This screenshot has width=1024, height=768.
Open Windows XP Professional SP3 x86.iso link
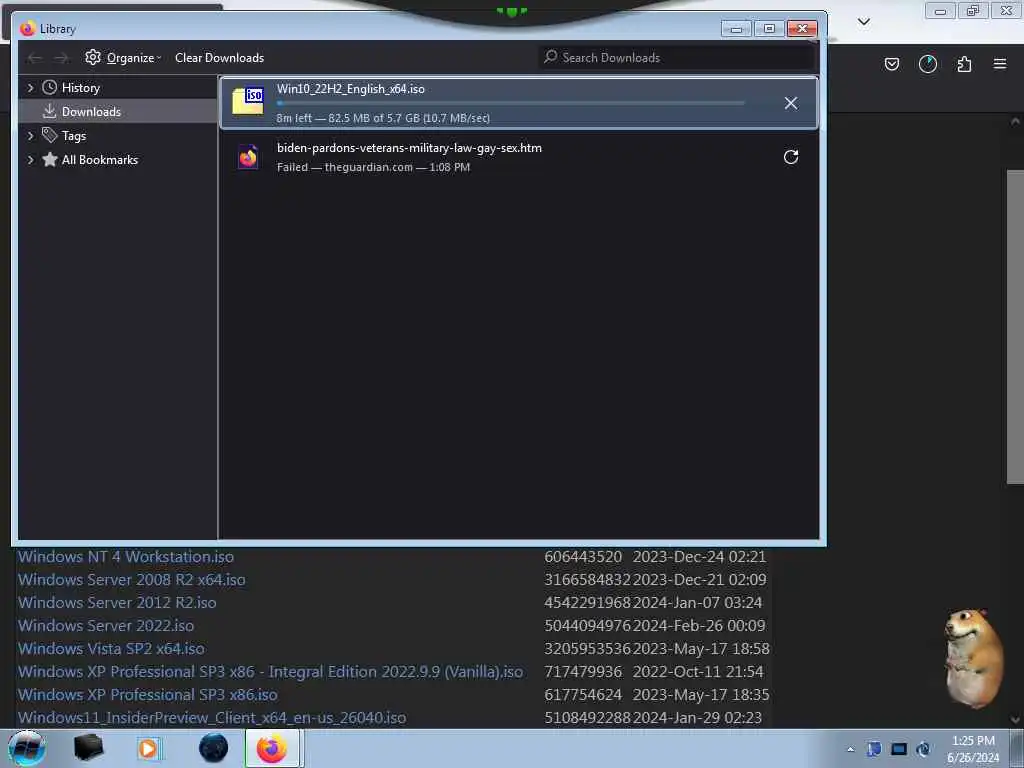click(148, 694)
